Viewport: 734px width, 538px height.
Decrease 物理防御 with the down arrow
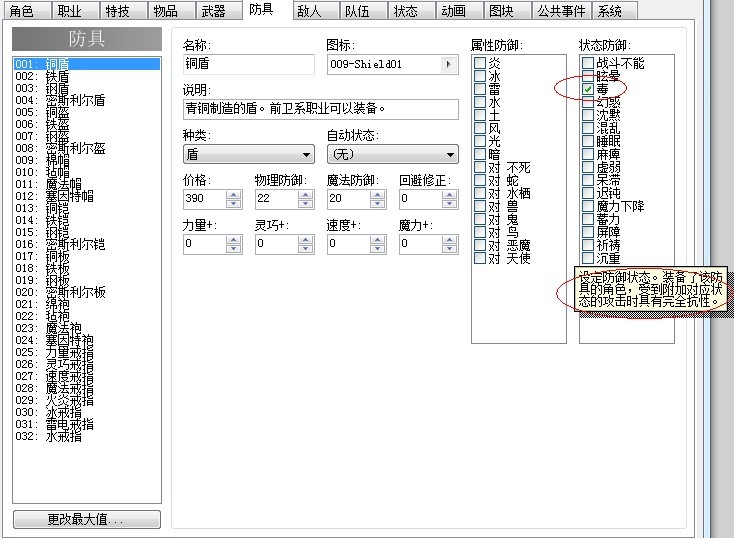(306, 203)
